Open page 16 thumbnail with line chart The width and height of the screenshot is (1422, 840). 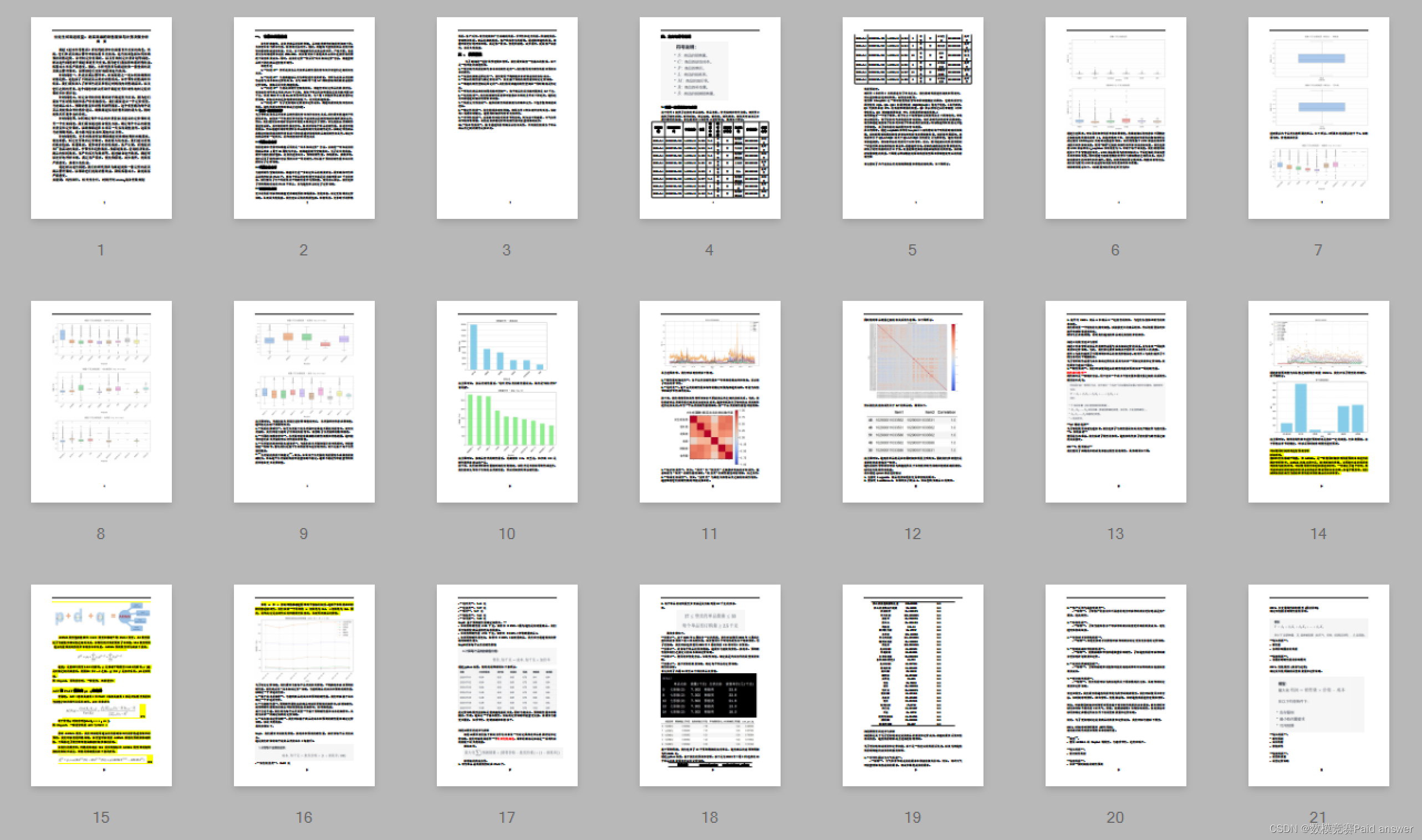click(304, 685)
